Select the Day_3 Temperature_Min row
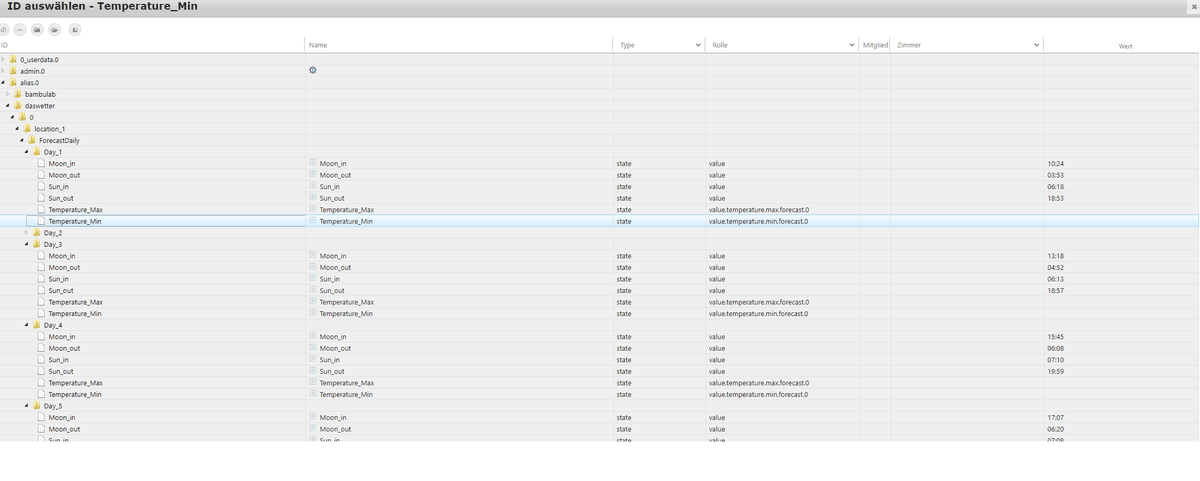The width and height of the screenshot is (1200, 481). click(x=600, y=313)
